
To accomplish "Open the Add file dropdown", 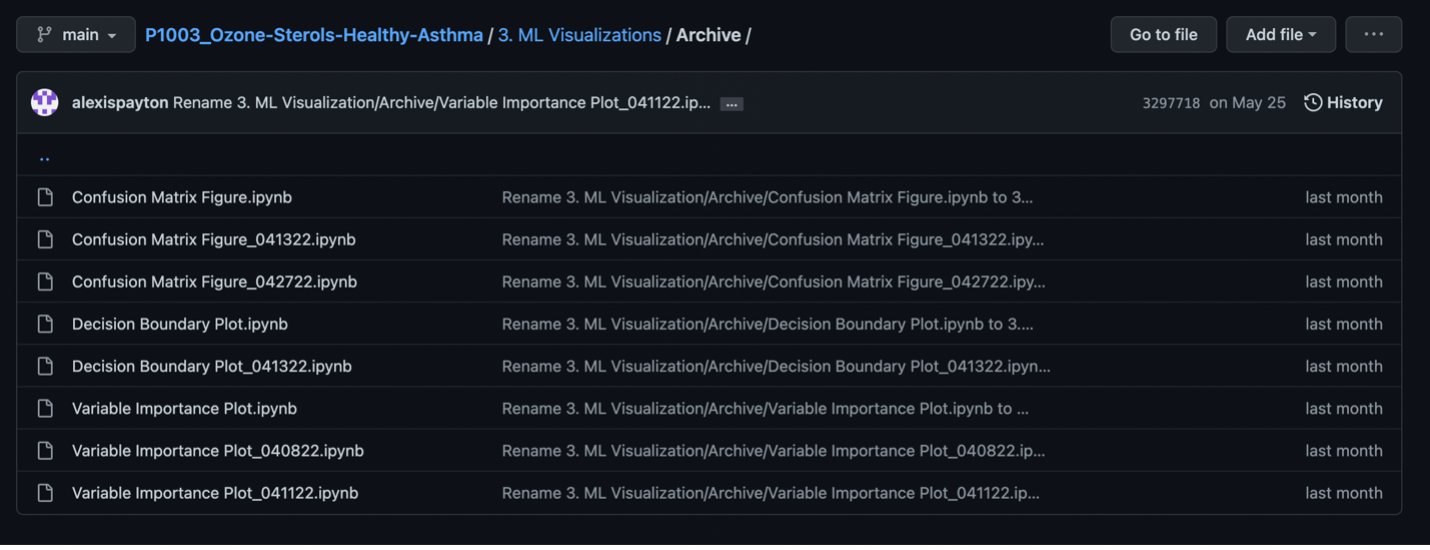I will click(x=1280, y=35).
